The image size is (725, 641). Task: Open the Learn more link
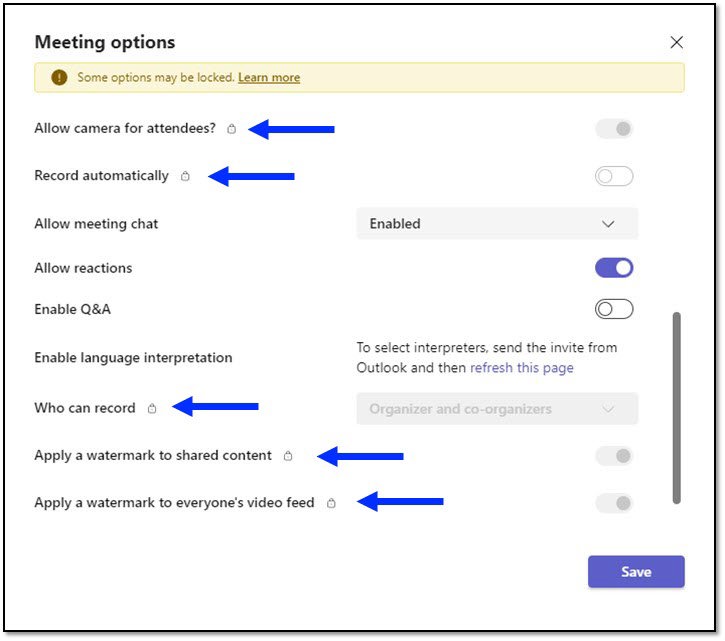click(x=269, y=78)
